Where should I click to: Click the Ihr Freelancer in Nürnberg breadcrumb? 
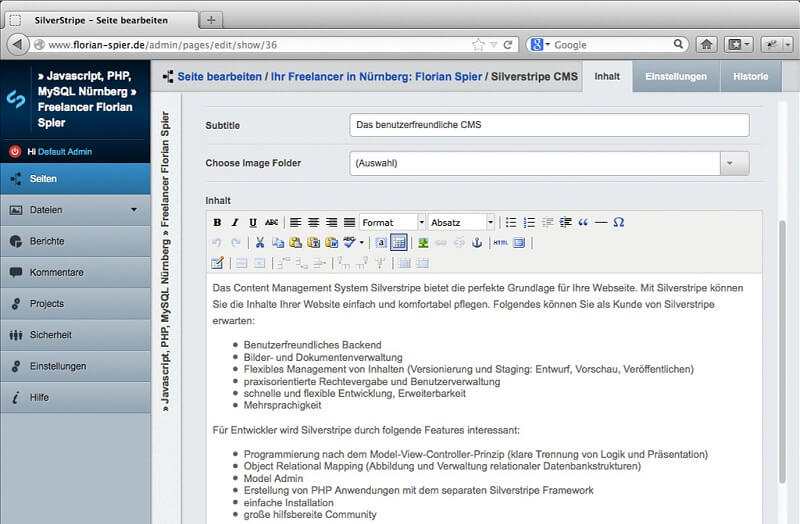coord(376,77)
